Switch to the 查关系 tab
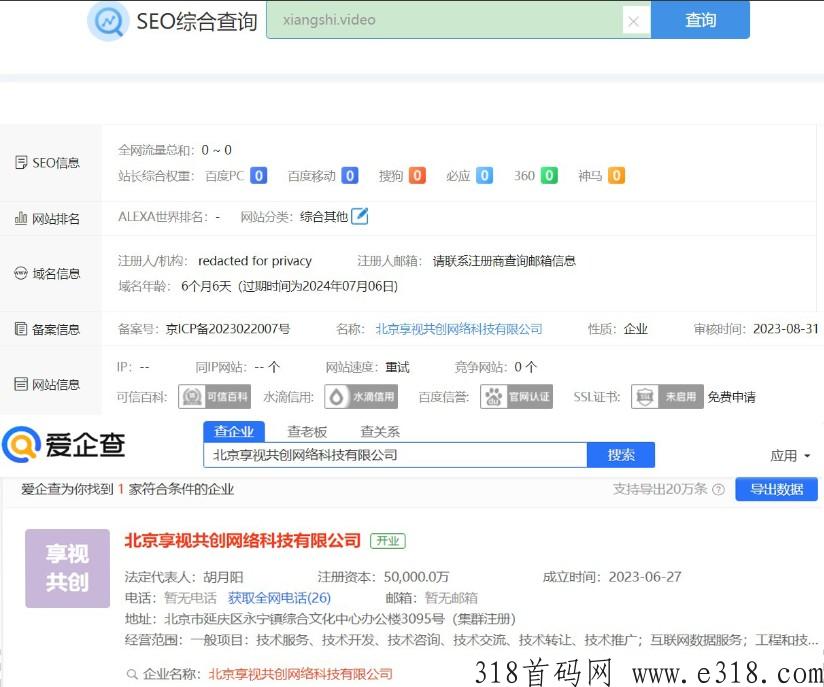The image size is (824, 687). point(380,432)
